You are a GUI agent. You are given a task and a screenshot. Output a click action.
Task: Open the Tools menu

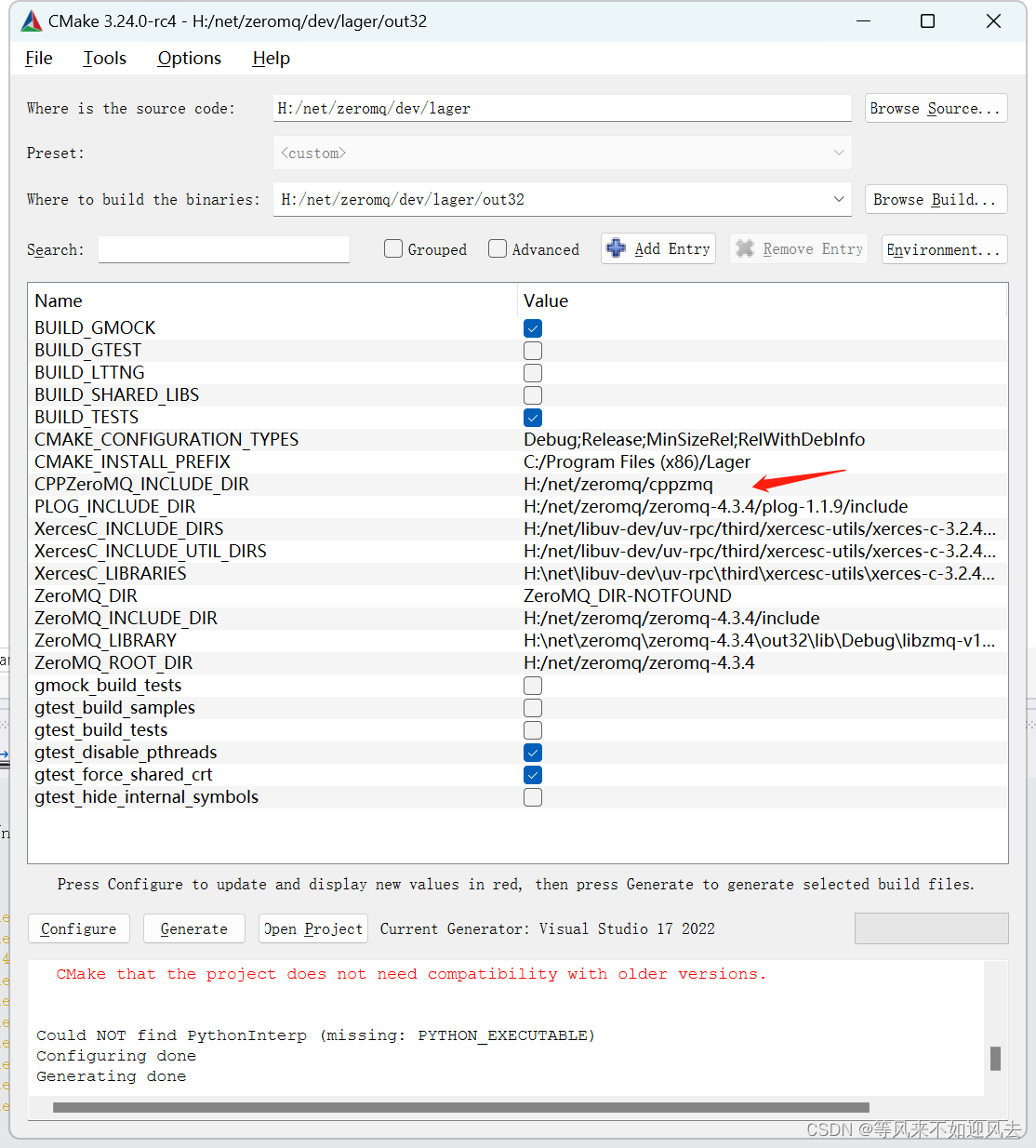pyautogui.click(x=104, y=58)
